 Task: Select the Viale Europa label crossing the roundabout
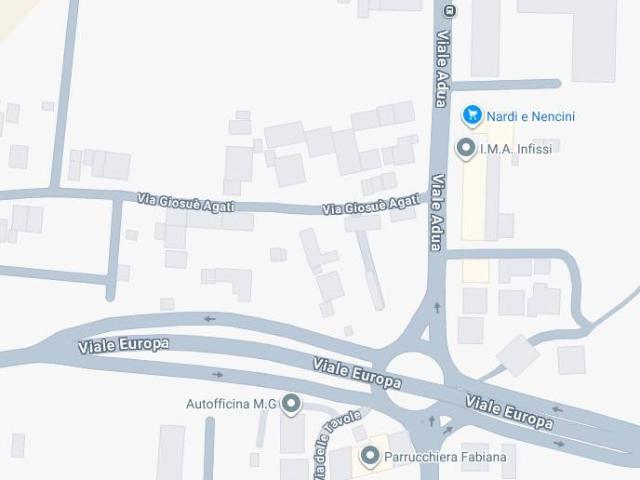[357, 373]
